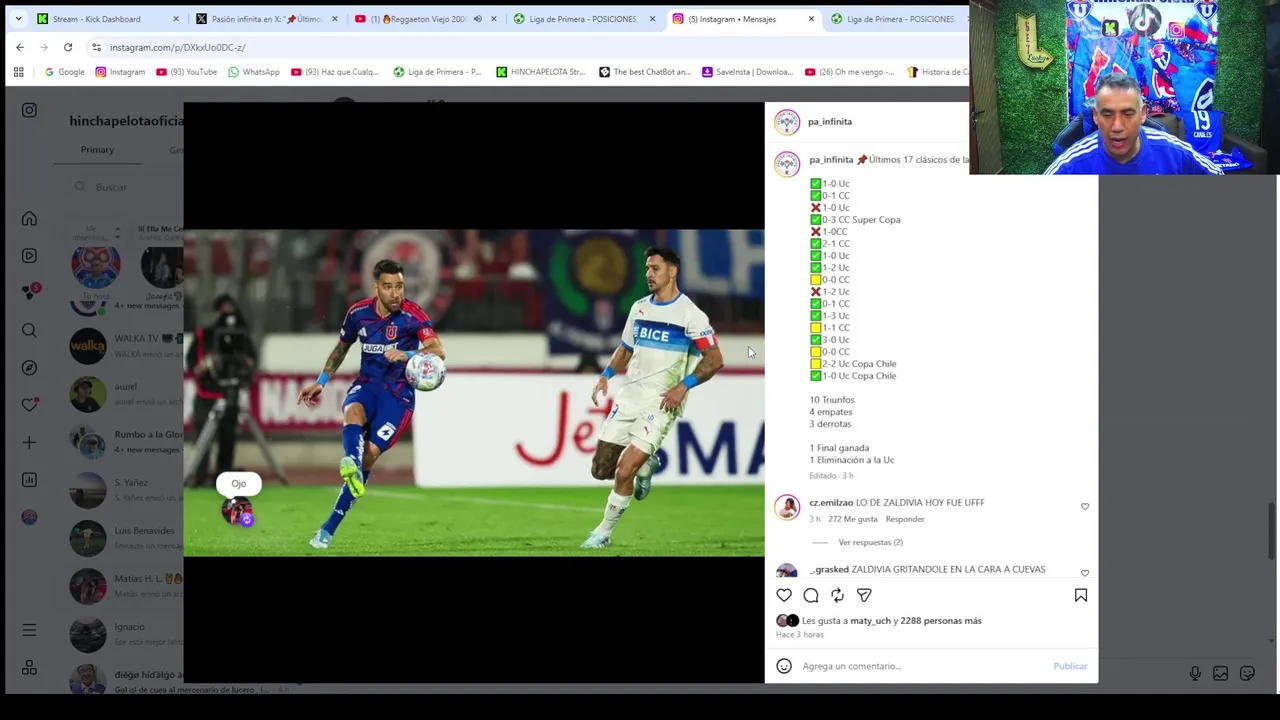Open the Ojo note bubble on the photo

(x=238, y=484)
